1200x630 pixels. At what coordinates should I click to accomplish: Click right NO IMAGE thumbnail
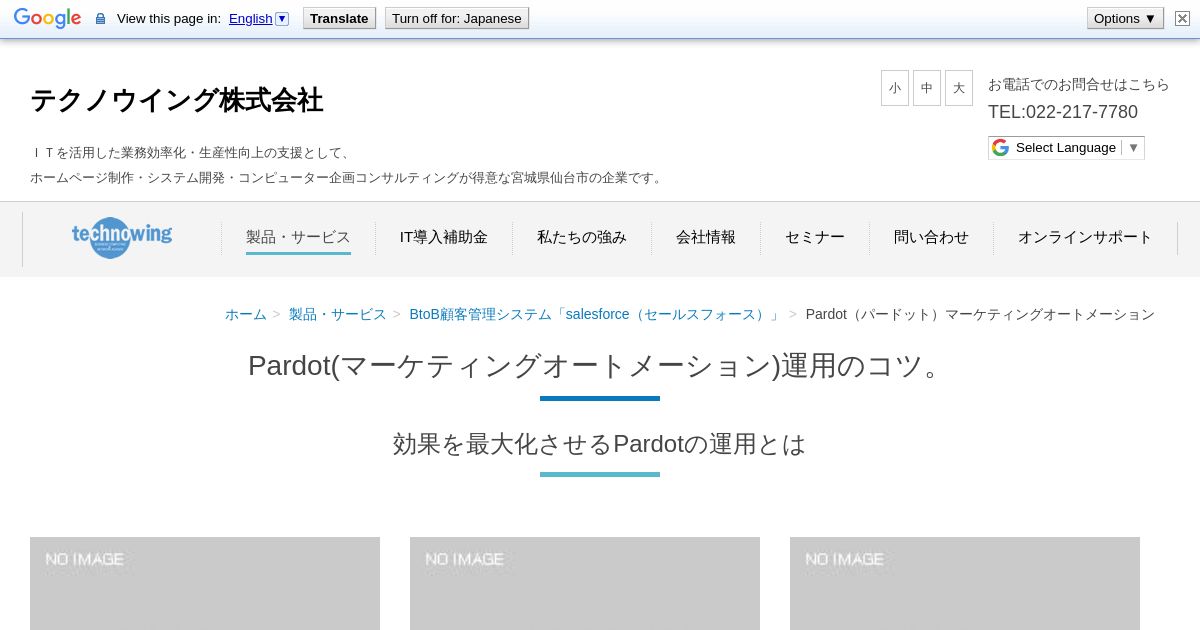pyautogui.click(x=965, y=583)
